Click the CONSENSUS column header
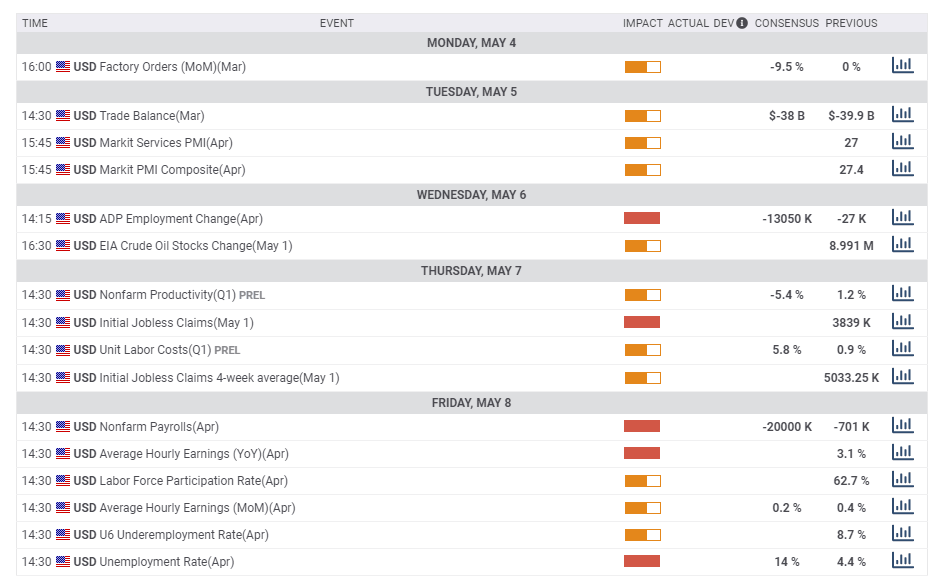The image size is (935, 576). [x=786, y=23]
